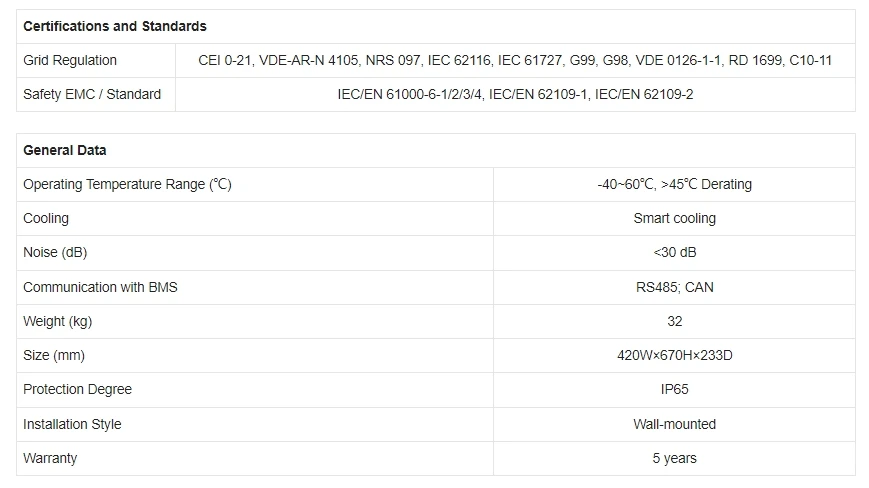
Task: Click the Certifications and Standards header
Action: (x=115, y=26)
